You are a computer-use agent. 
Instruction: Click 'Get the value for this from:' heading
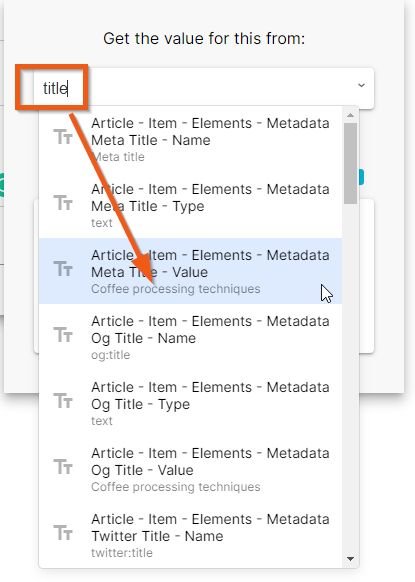point(204,38)
